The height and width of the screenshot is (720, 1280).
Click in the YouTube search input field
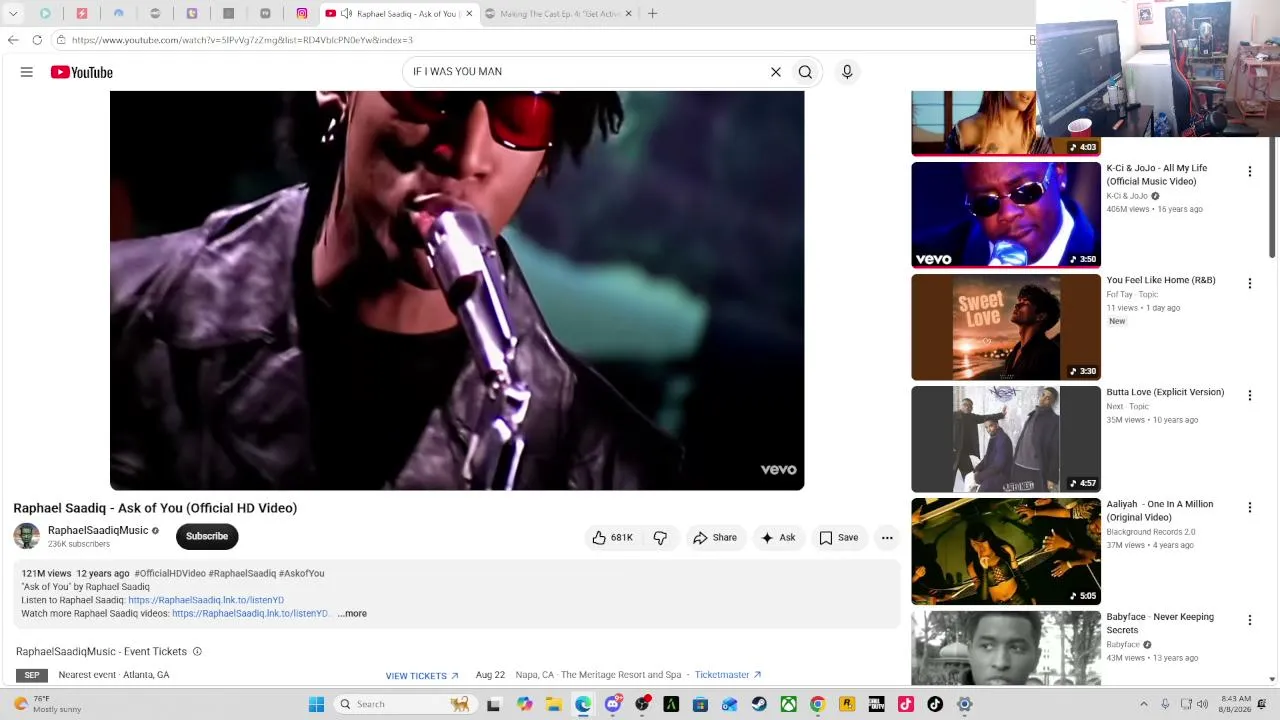(x=585, y=72)
